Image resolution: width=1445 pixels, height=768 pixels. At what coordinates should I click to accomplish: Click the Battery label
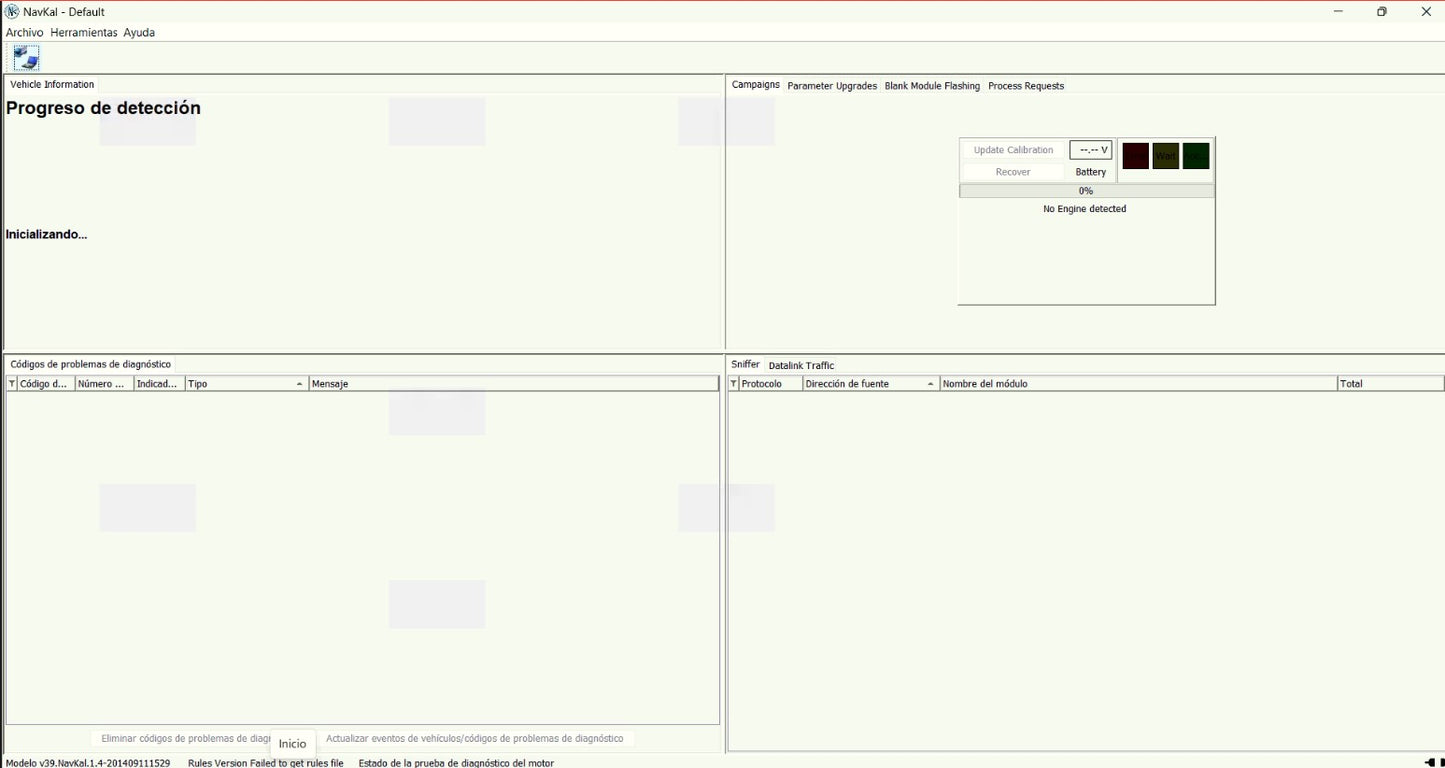pyautogui.click(x=1091, y=172)
